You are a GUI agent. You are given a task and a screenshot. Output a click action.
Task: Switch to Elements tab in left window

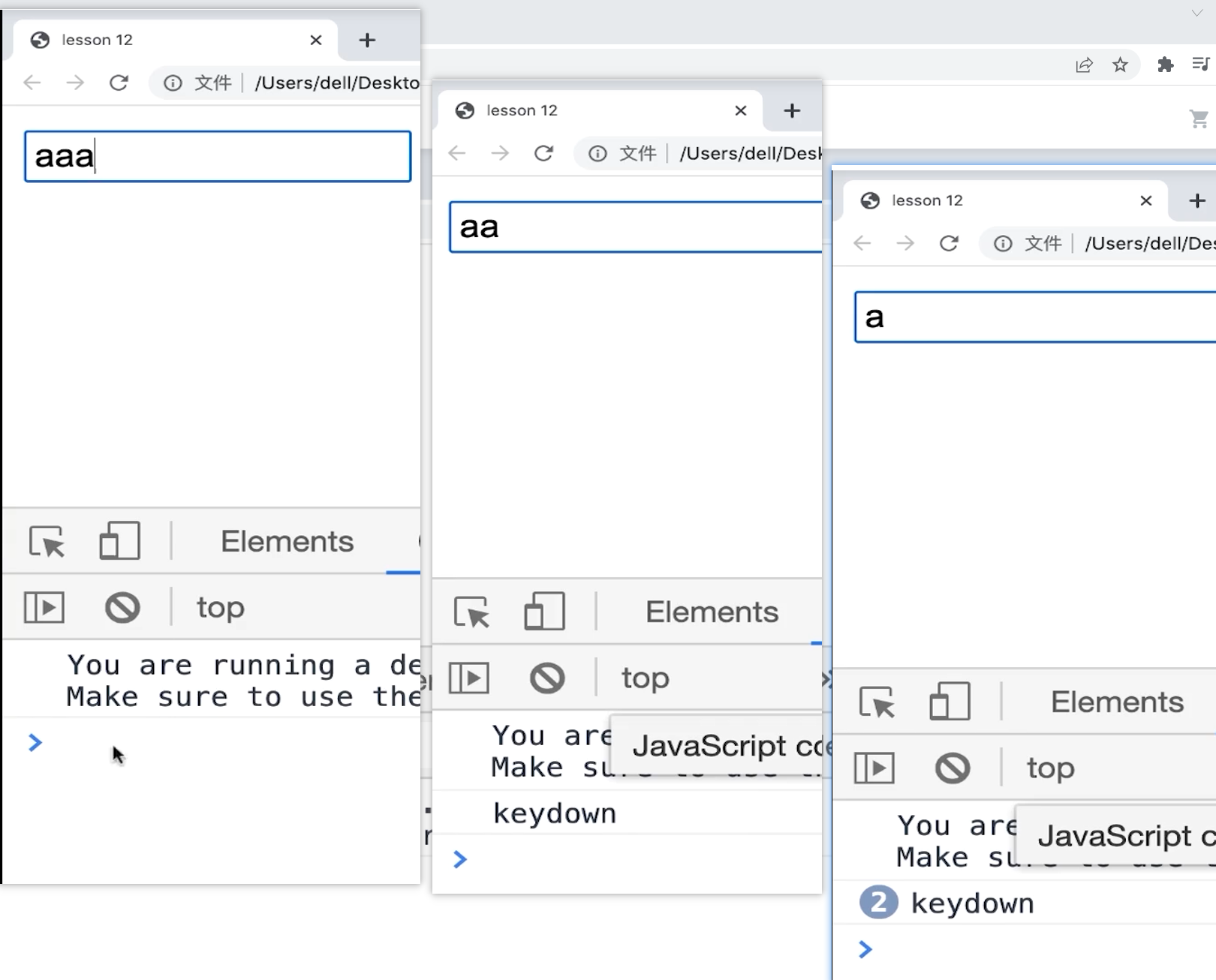pos(287,541)
